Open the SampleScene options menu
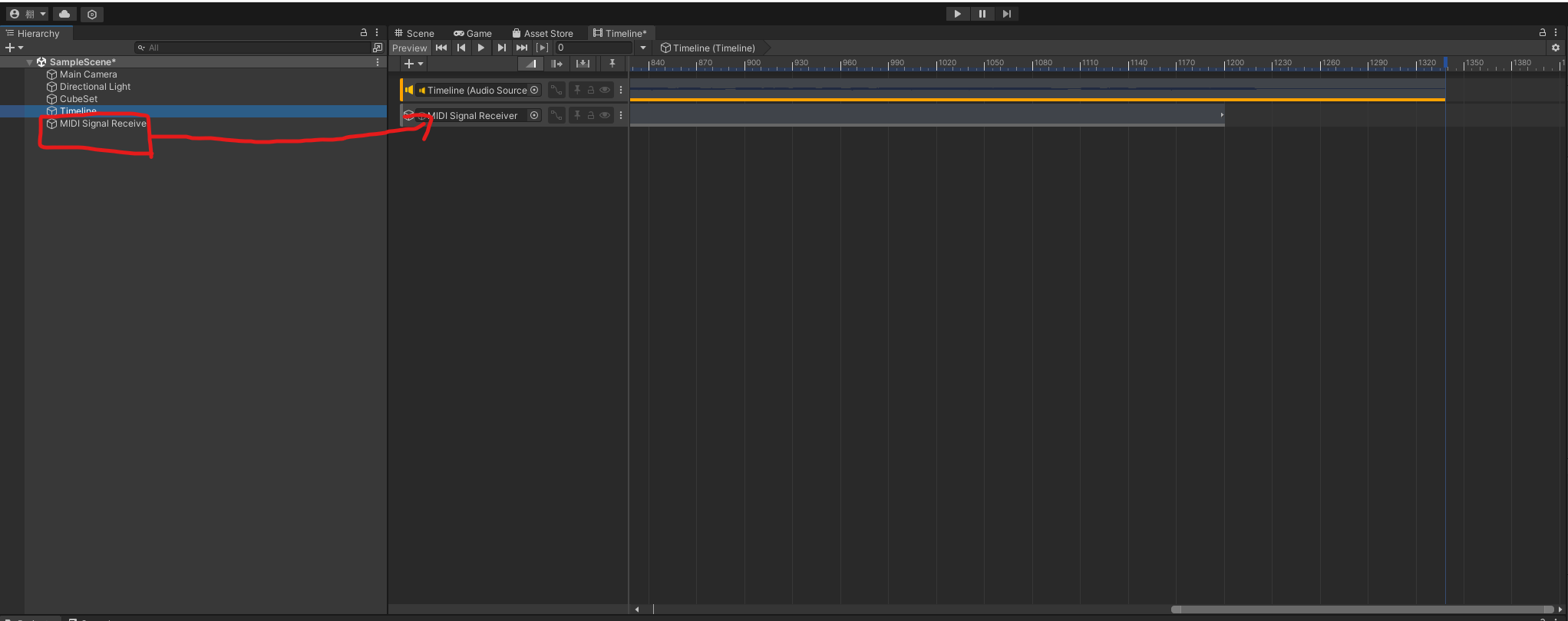 [x=378, y=62]
